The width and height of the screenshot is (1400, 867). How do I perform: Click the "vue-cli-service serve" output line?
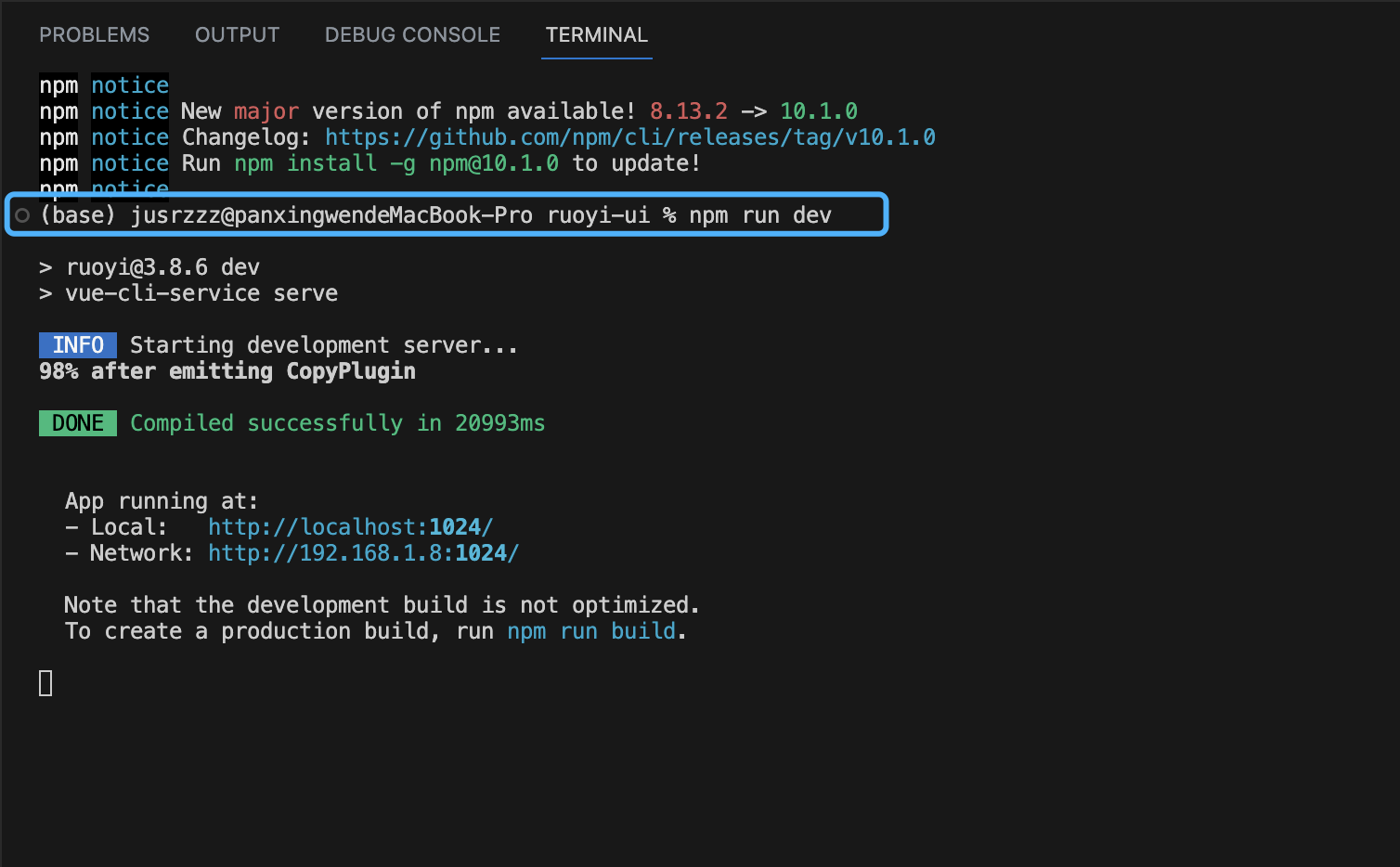point(201,293)
